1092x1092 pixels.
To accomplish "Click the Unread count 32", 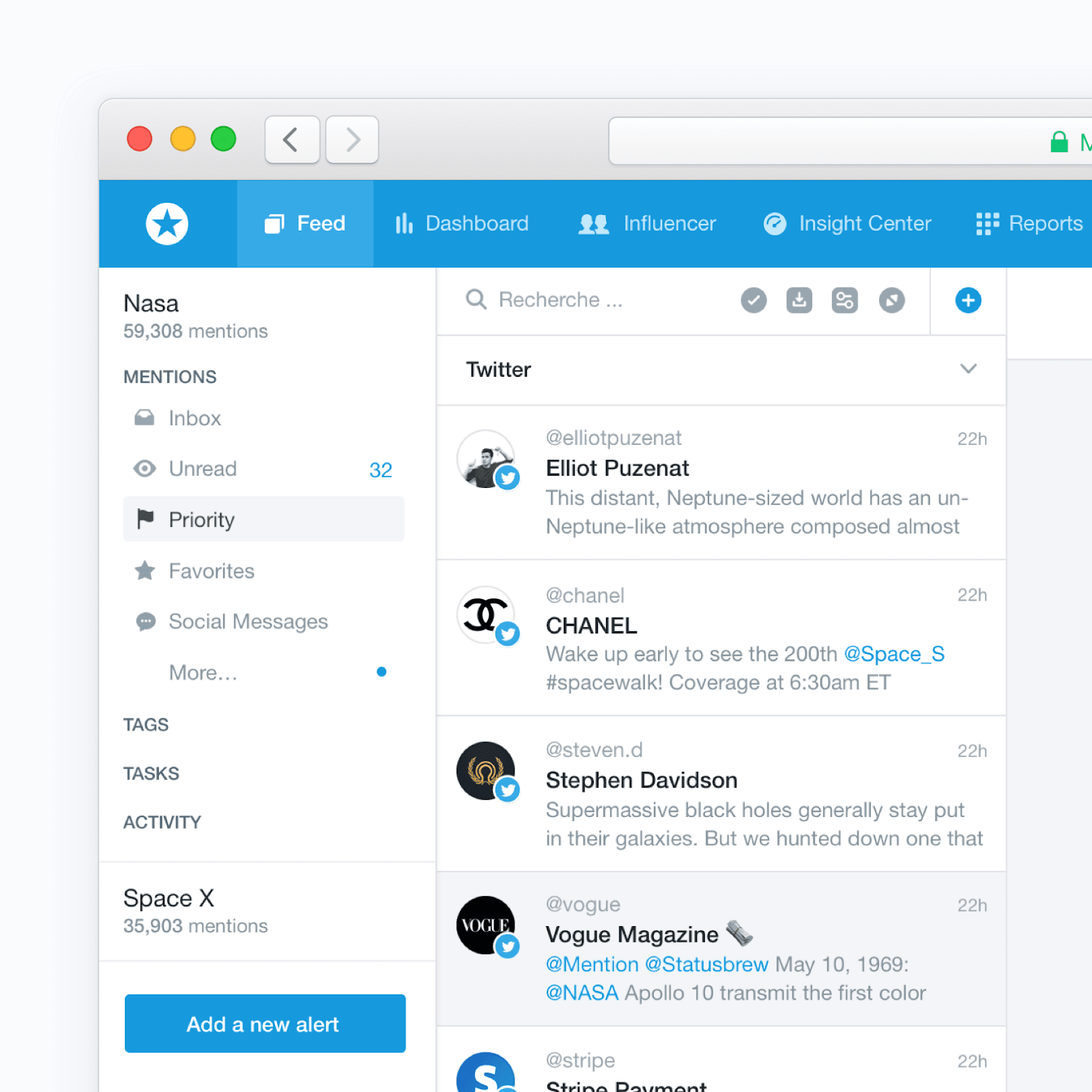I will 381,470.
